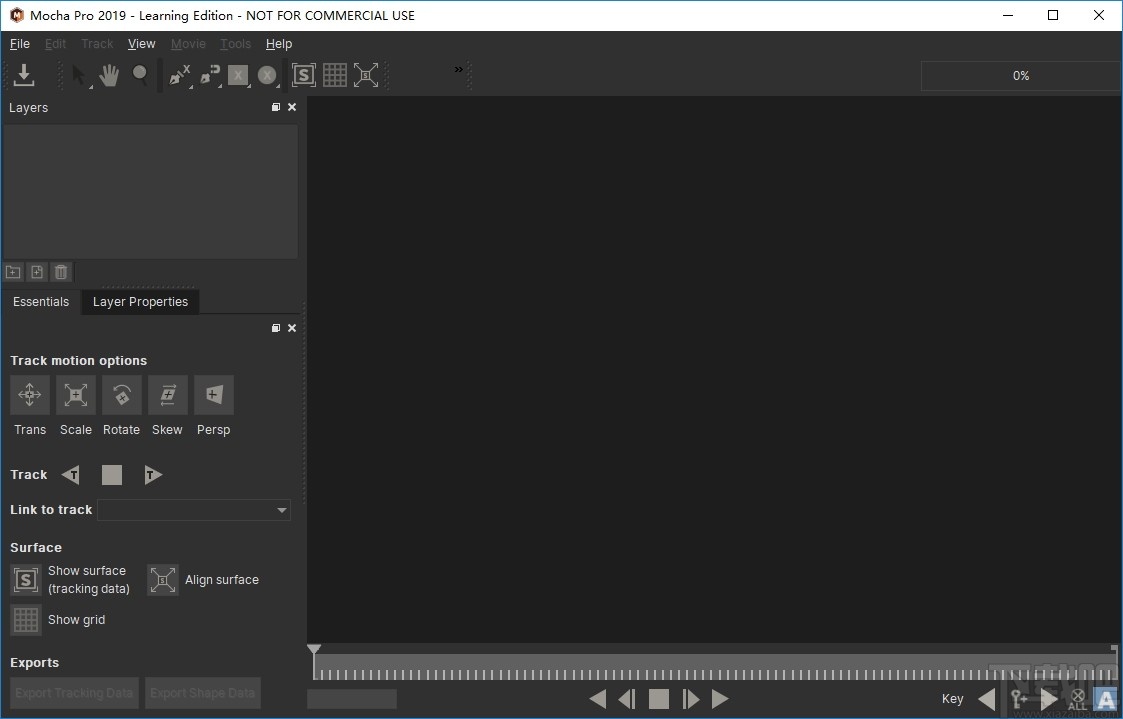Activate the Zoom magnifier tool
The width and height of the screenshot is (1123, 719).
coord(140,75)
